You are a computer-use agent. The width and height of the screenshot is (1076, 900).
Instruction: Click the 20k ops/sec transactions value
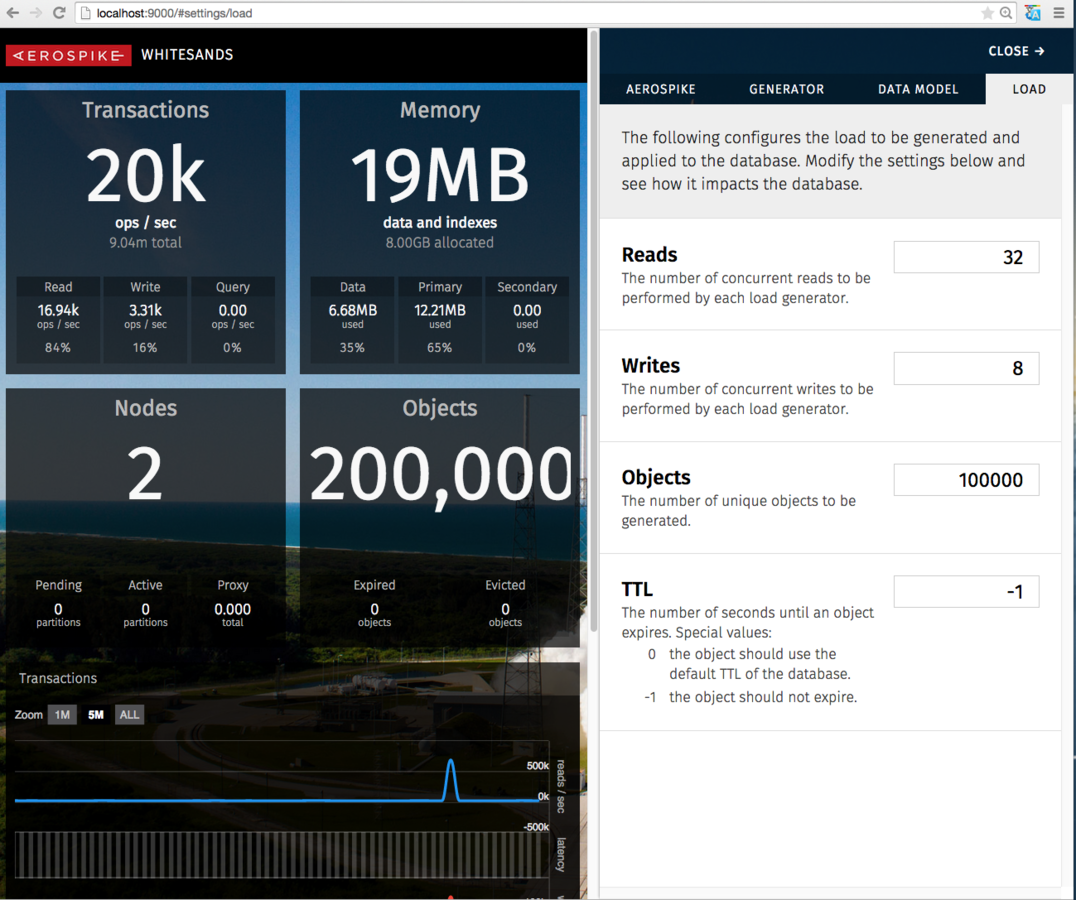pyautogui.click(x=145, y=175)
